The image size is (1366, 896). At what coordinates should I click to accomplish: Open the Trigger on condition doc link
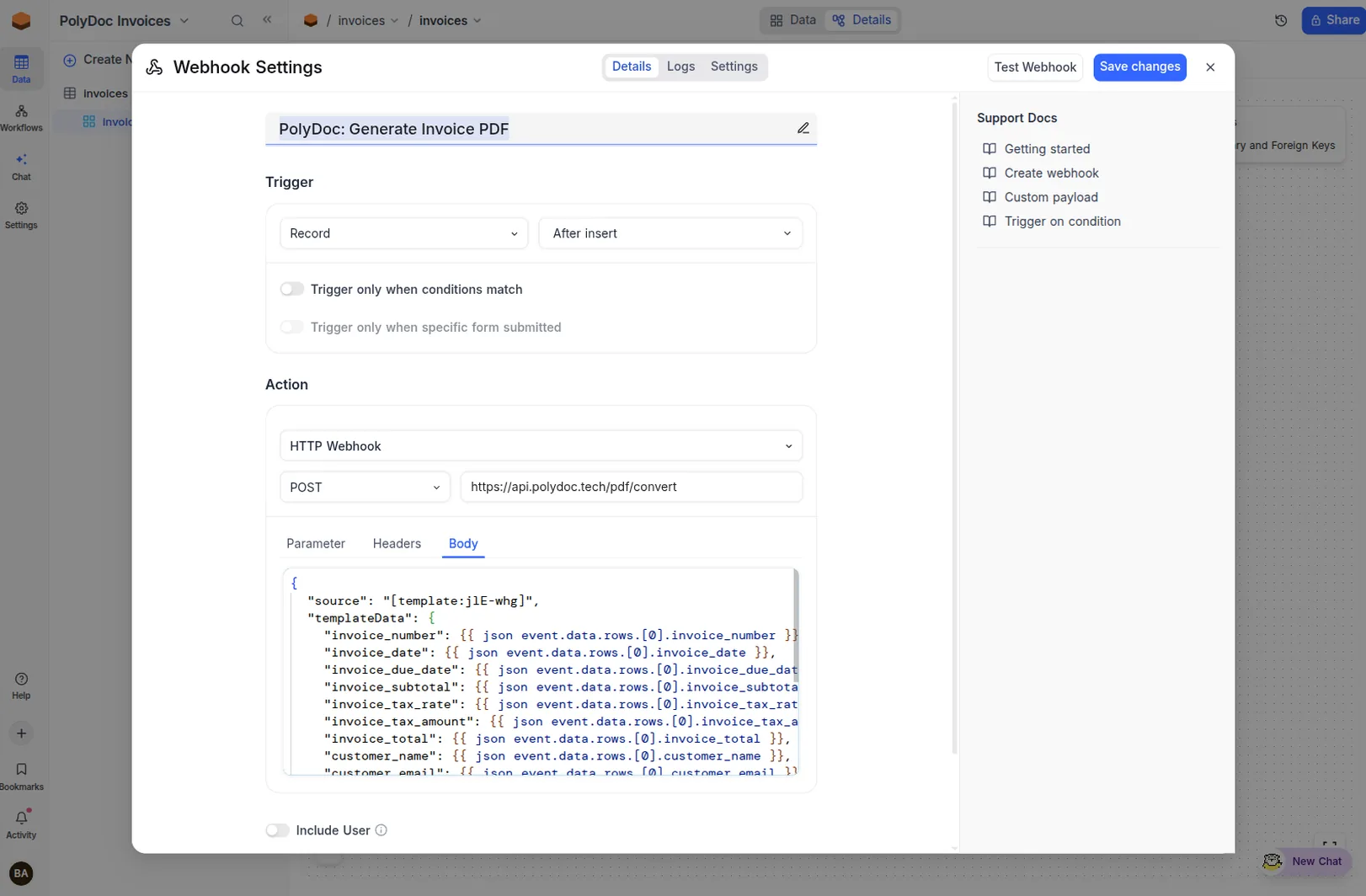(1062, 221)
